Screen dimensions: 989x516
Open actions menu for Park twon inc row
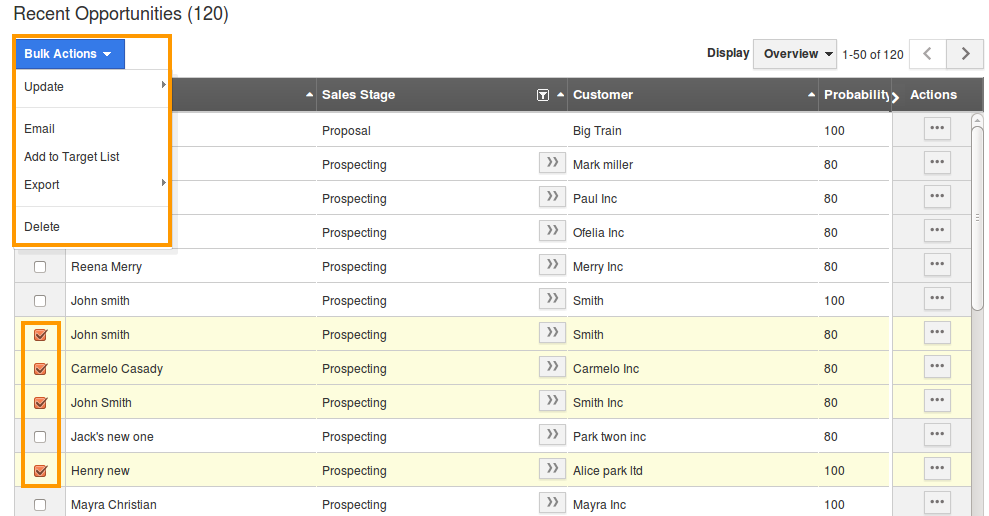[x=937, y=435]
